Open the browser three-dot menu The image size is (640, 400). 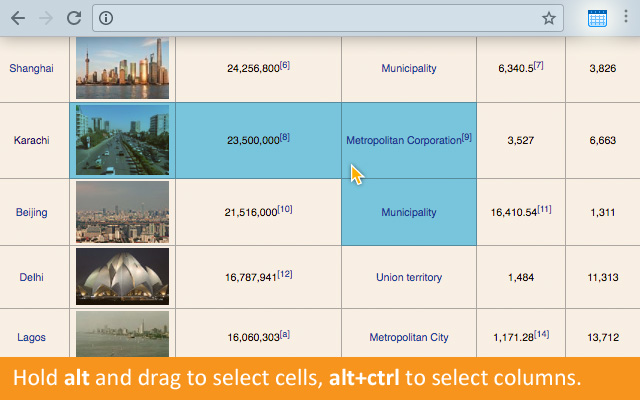[x=626, y=18]
